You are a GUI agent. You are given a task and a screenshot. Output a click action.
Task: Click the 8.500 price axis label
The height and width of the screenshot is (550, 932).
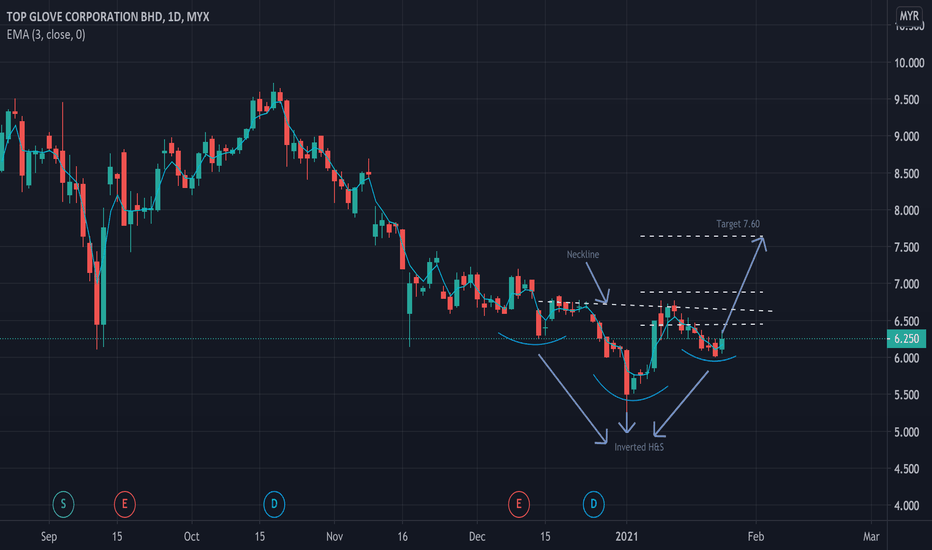click(909, 174)
